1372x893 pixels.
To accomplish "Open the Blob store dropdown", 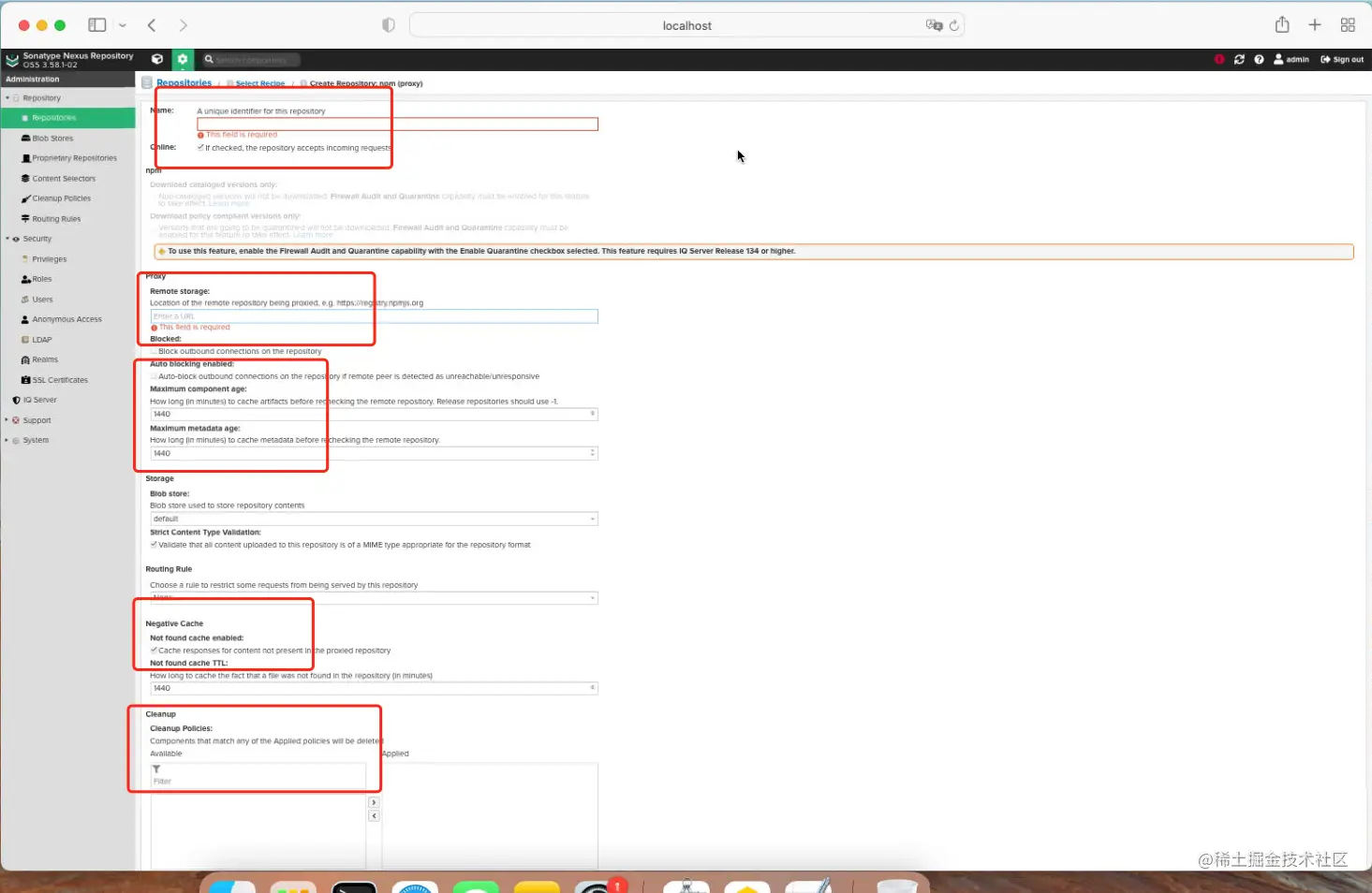I will pyautogui.click(x=592, y=519).
